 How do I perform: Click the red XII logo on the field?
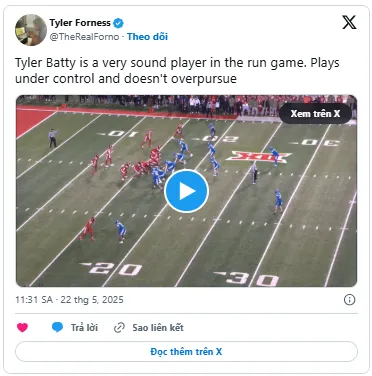pyautogui.click(x=259, y=157)
